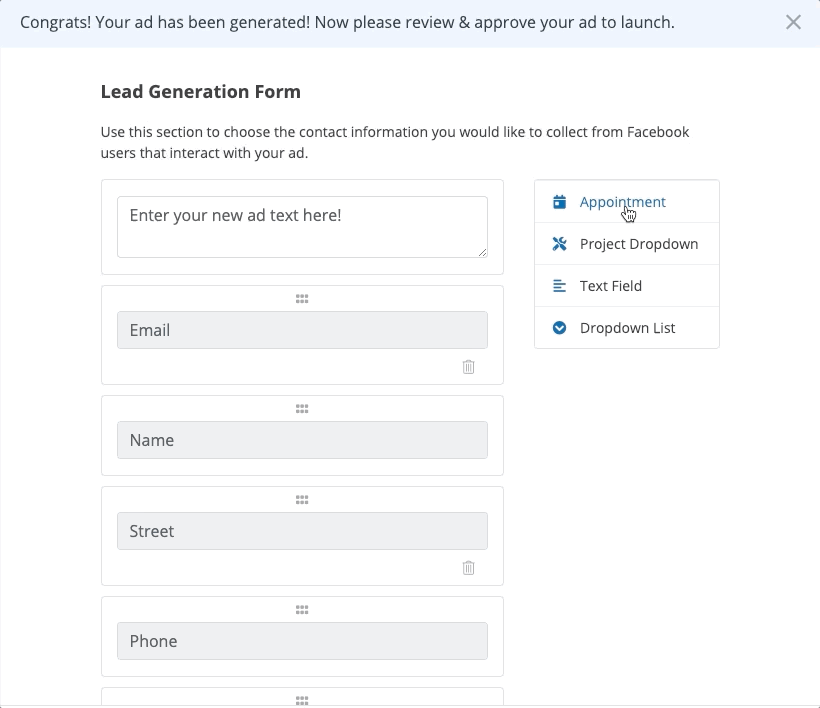
Task: Select the Street form field
Action: pyautogui.click(x=302, y=531)
